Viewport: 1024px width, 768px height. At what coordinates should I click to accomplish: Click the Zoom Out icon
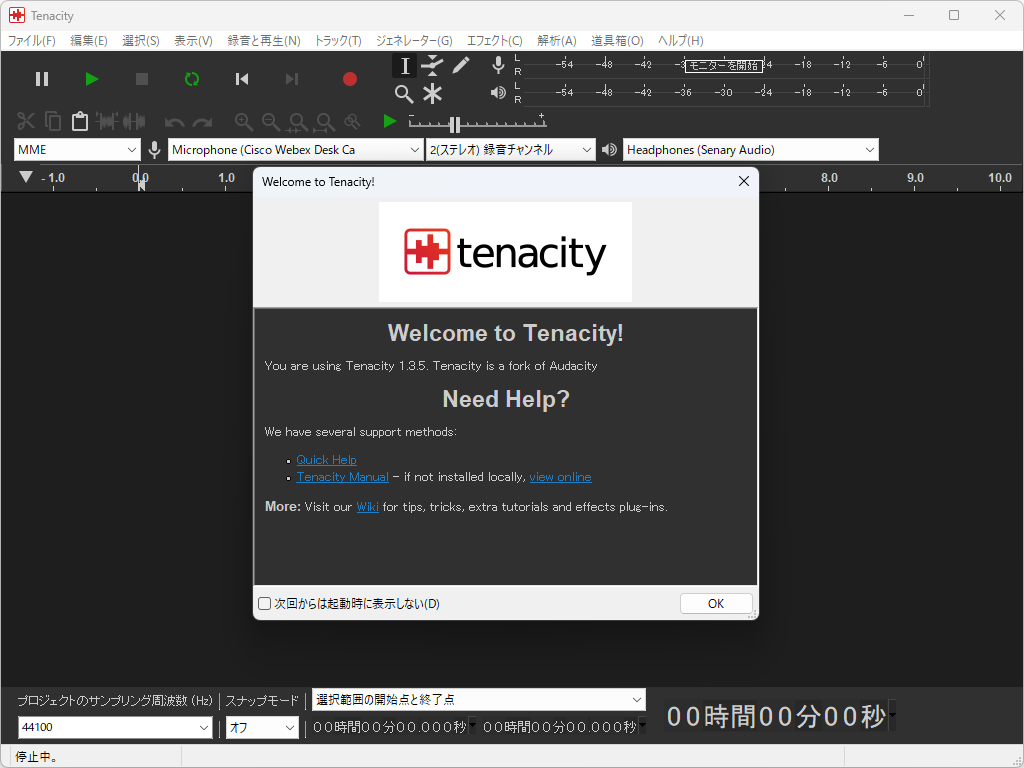[271, 121]
